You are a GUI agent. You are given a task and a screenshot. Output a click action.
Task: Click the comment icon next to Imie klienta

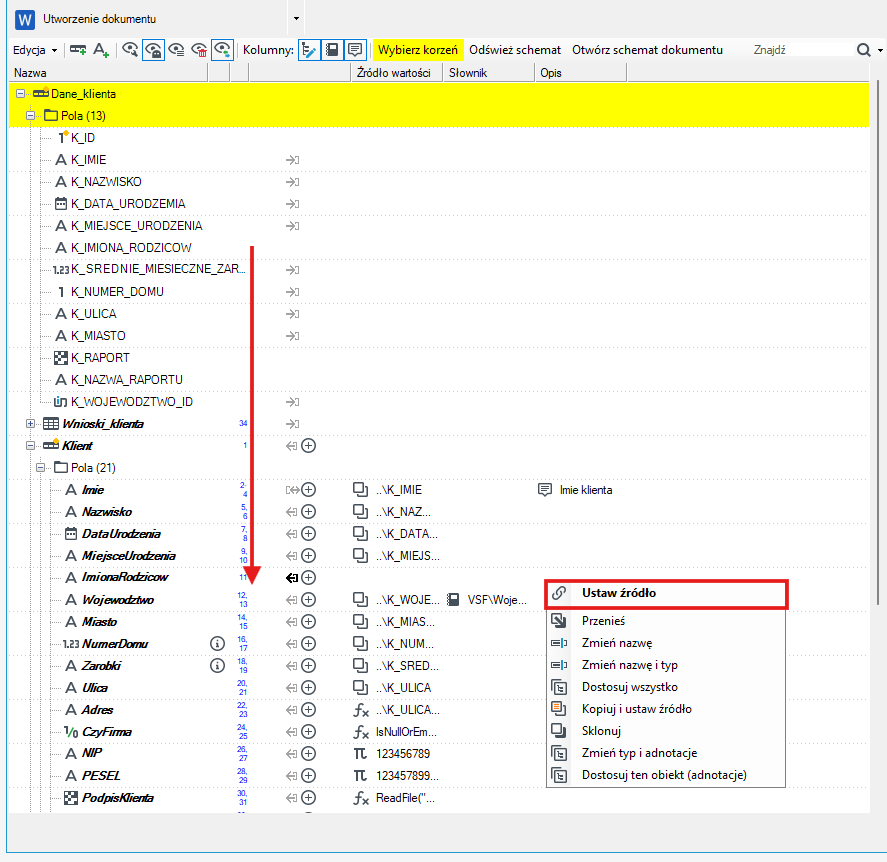click(545, 490)
